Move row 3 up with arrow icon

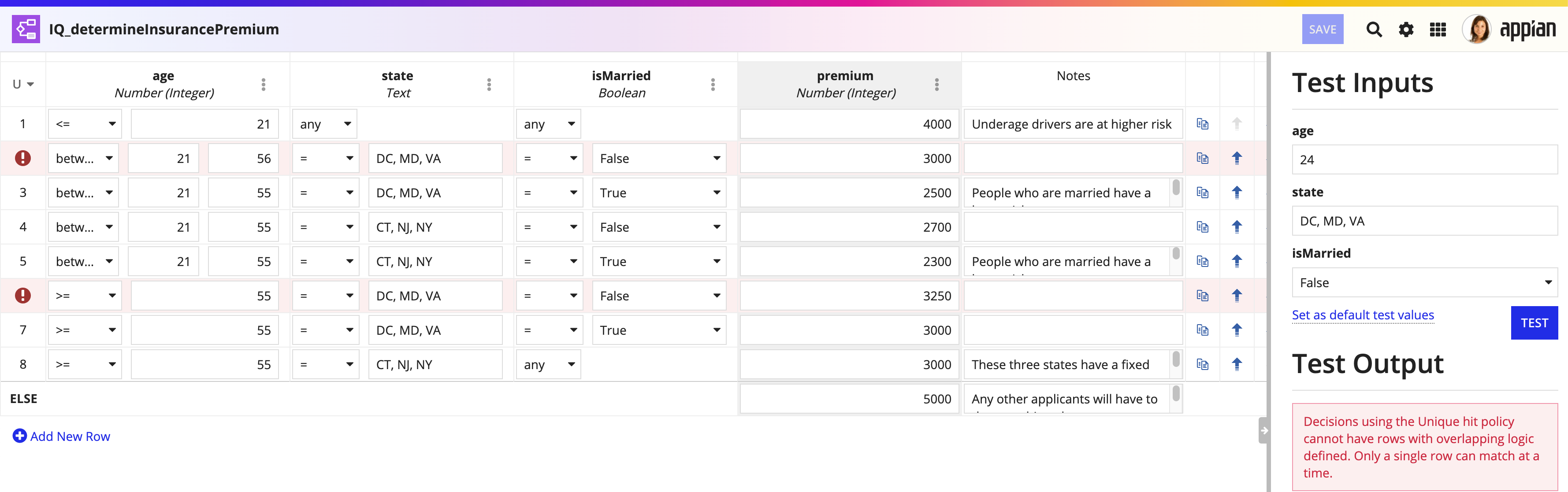pyautogui.click(x=1237, y=193)
